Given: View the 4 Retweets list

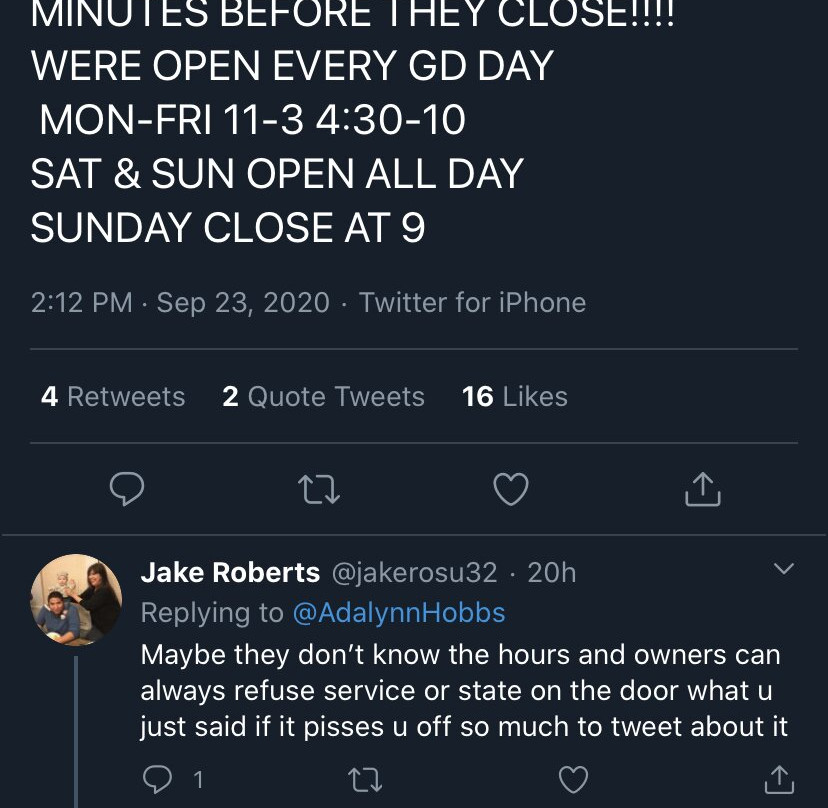Looking at the screenshot, I should click(113, 397).
